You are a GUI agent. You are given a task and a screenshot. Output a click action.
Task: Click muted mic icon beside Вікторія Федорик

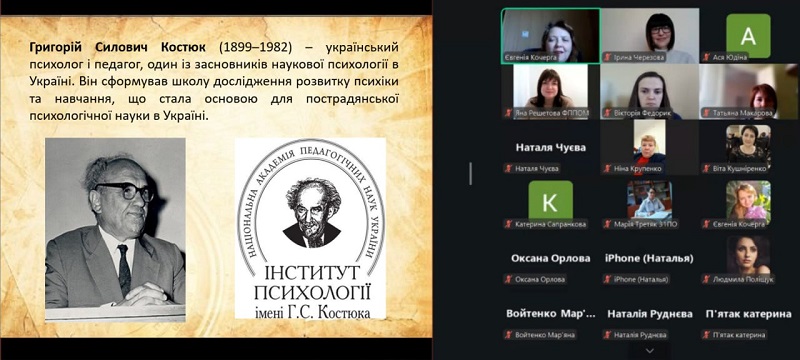point(608,113)
